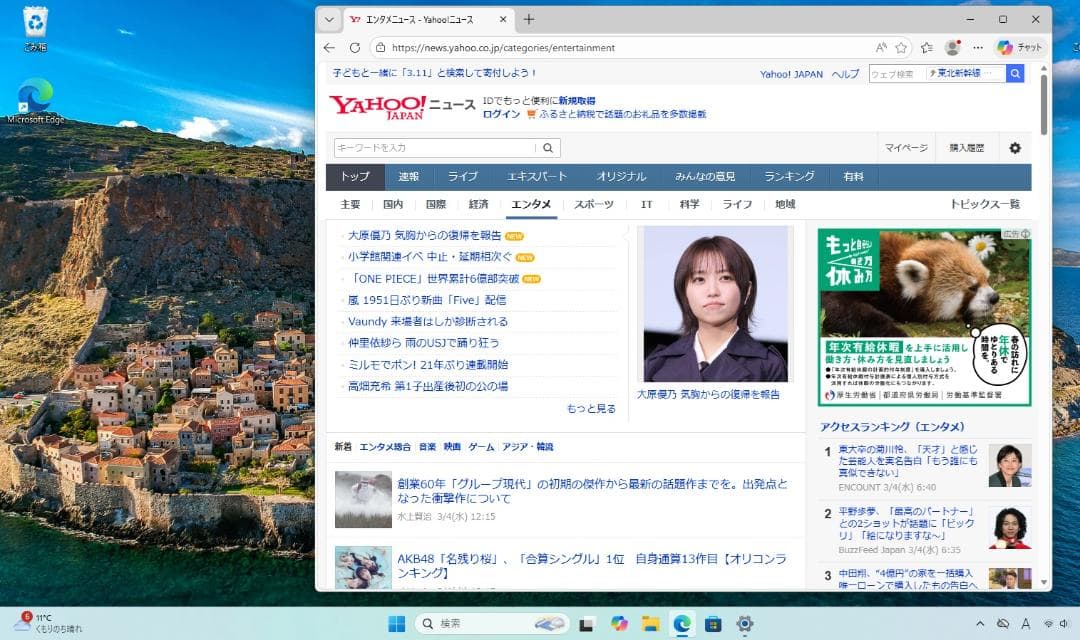Open the ONE PIECE 世界累計6億部突破 headline
1080x640 pixels.
(435, 279)
